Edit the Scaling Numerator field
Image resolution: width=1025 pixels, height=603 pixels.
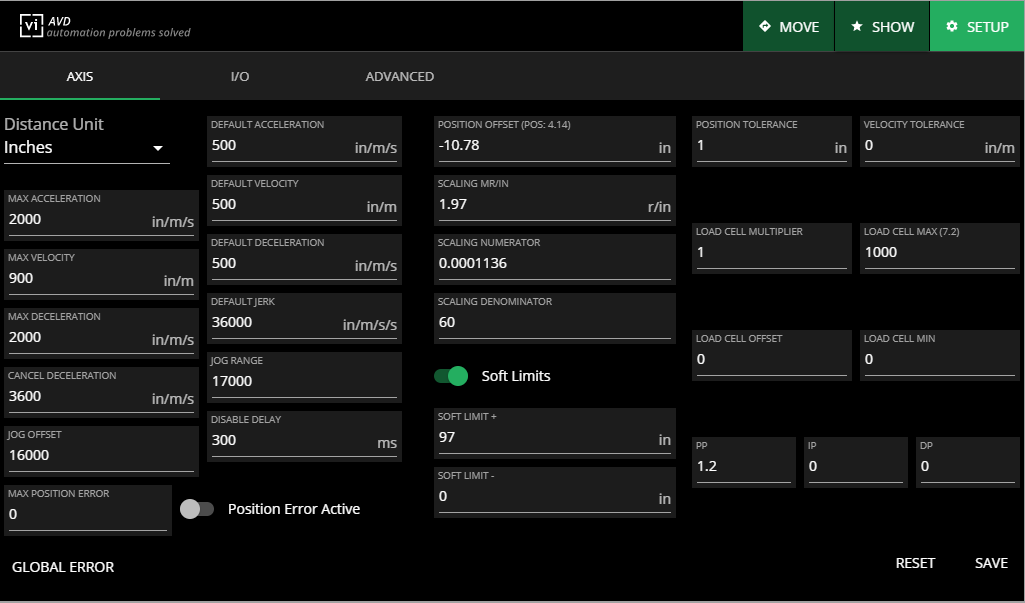[555, 260]
